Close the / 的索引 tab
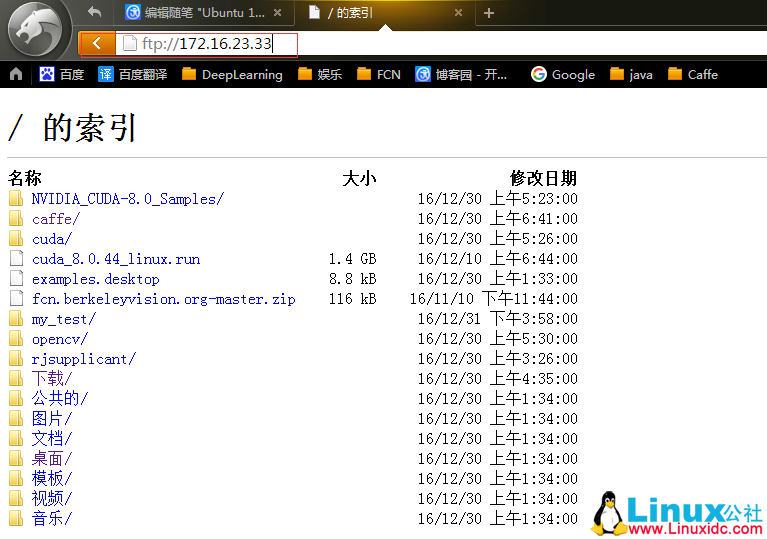Image resolution: width=767 pixels, height=539 pixels. (x=458, y=13)
